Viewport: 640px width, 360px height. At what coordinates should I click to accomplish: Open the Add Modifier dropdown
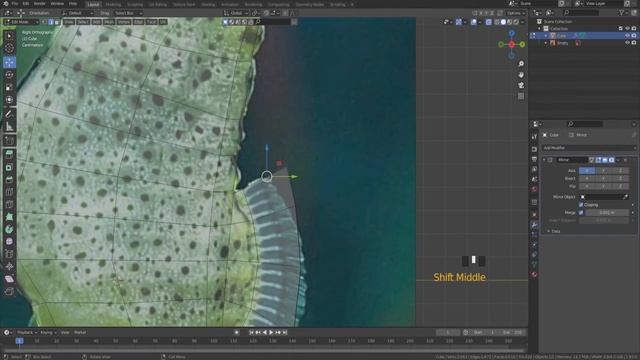[x=589, y=148]
